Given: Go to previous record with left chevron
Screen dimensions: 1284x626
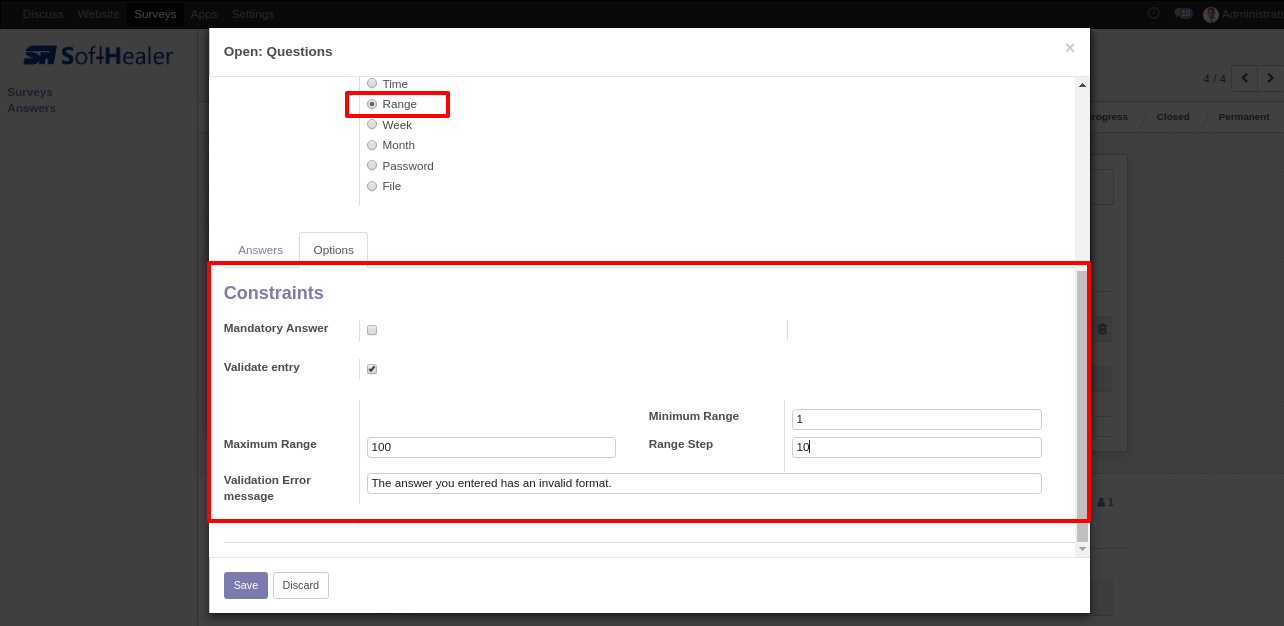Looking at the screenshot, I should (1245, 78).
